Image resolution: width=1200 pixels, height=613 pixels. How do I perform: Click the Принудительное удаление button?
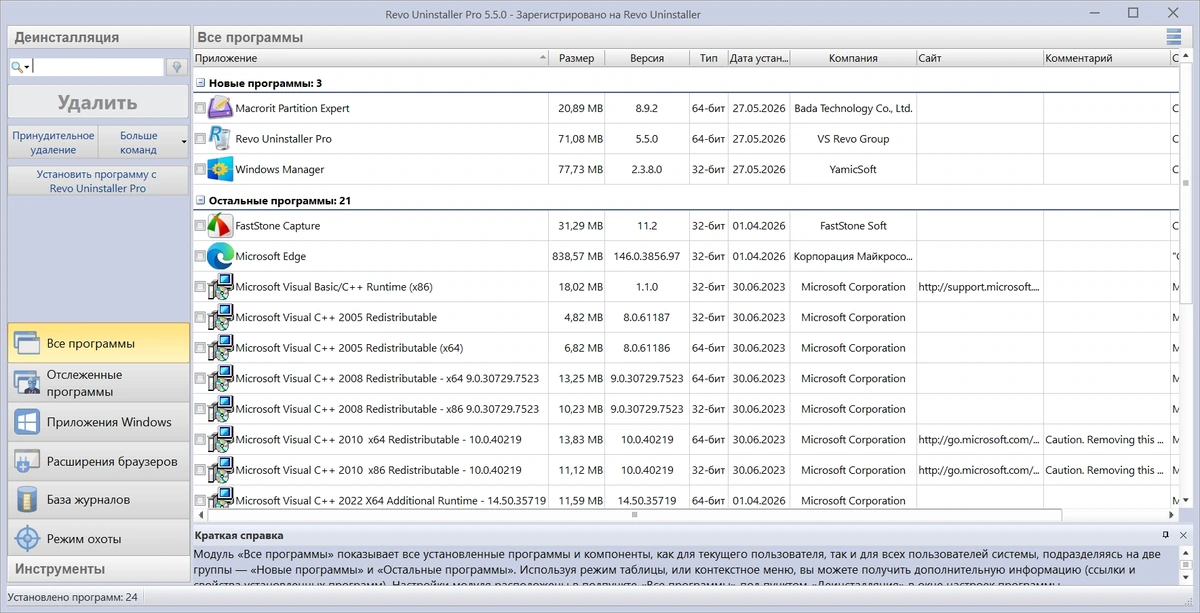pos(53,142)
